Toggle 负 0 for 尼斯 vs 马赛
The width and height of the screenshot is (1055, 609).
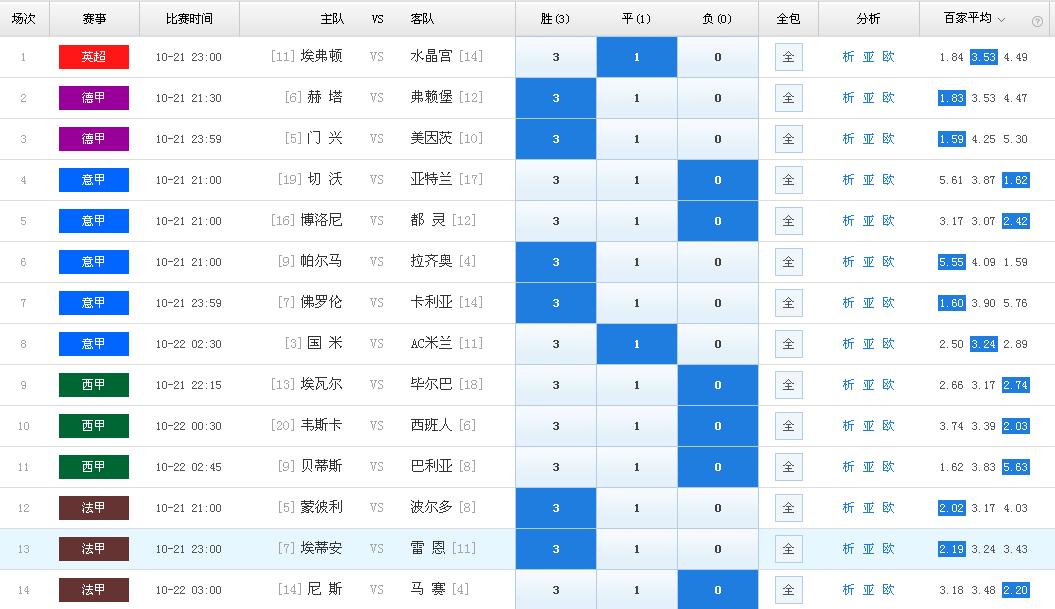coord(717,590)
